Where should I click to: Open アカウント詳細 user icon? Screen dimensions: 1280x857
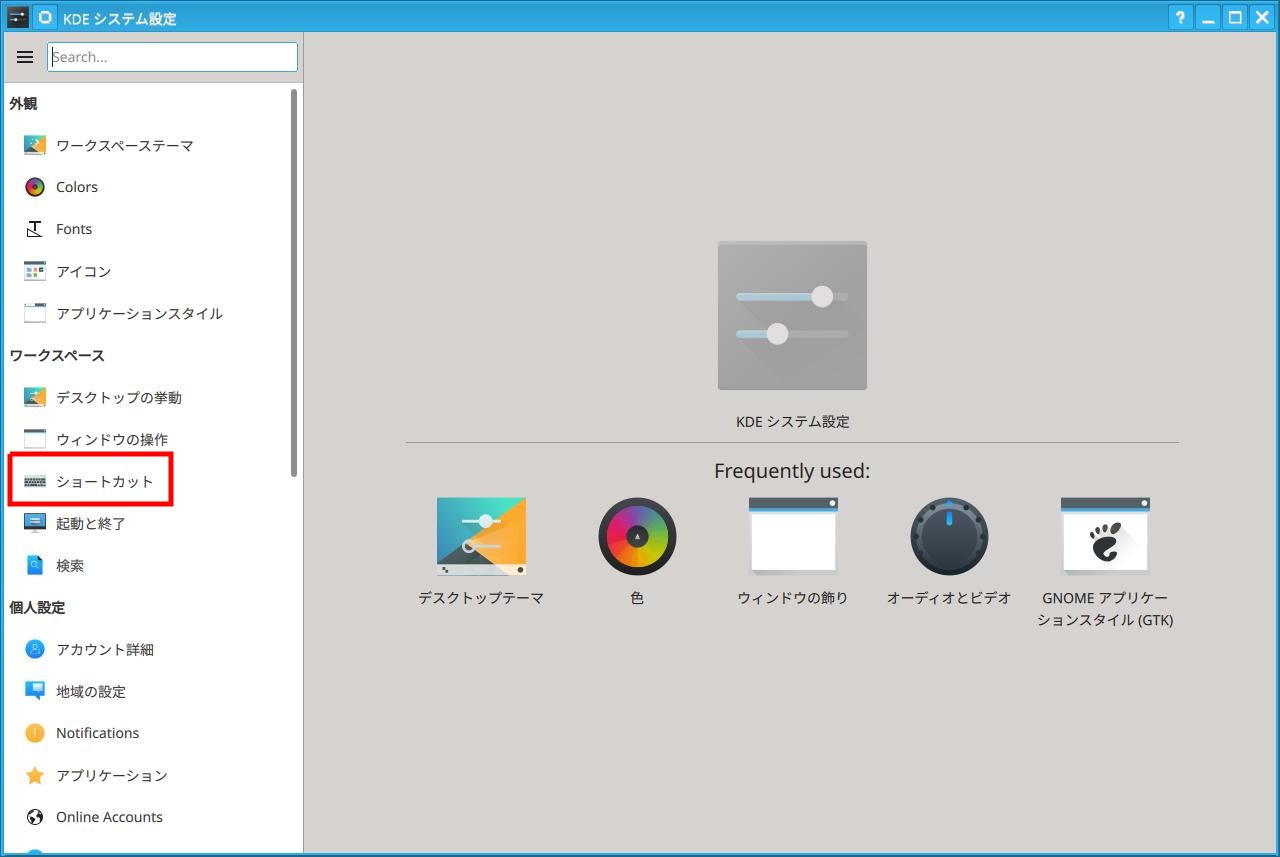tap(35, 649)
